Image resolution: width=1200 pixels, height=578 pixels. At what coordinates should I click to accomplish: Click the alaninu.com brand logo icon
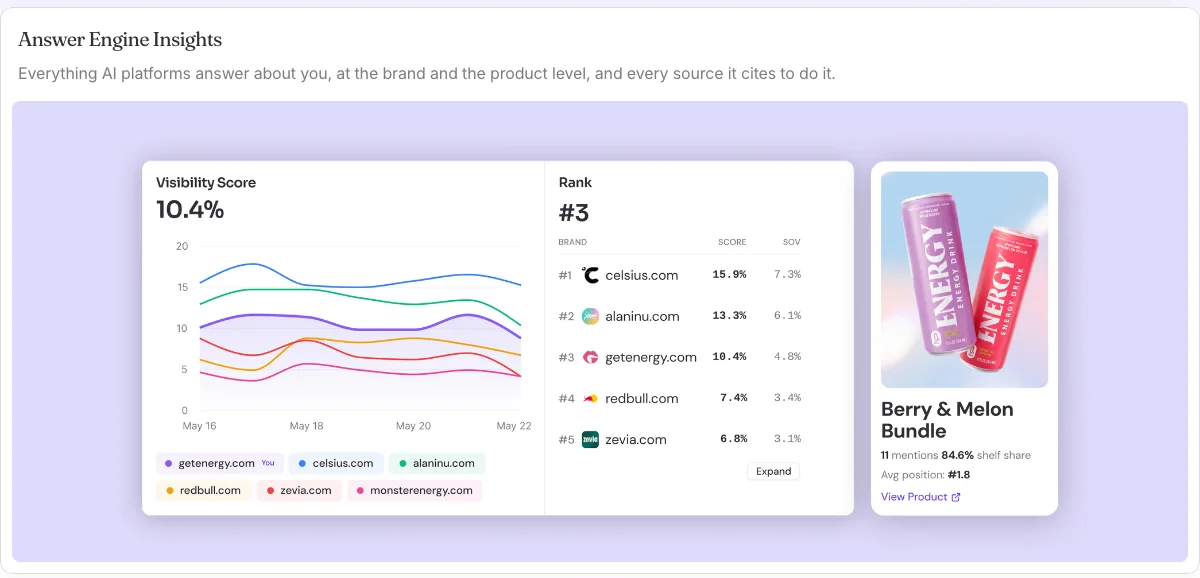590,316
